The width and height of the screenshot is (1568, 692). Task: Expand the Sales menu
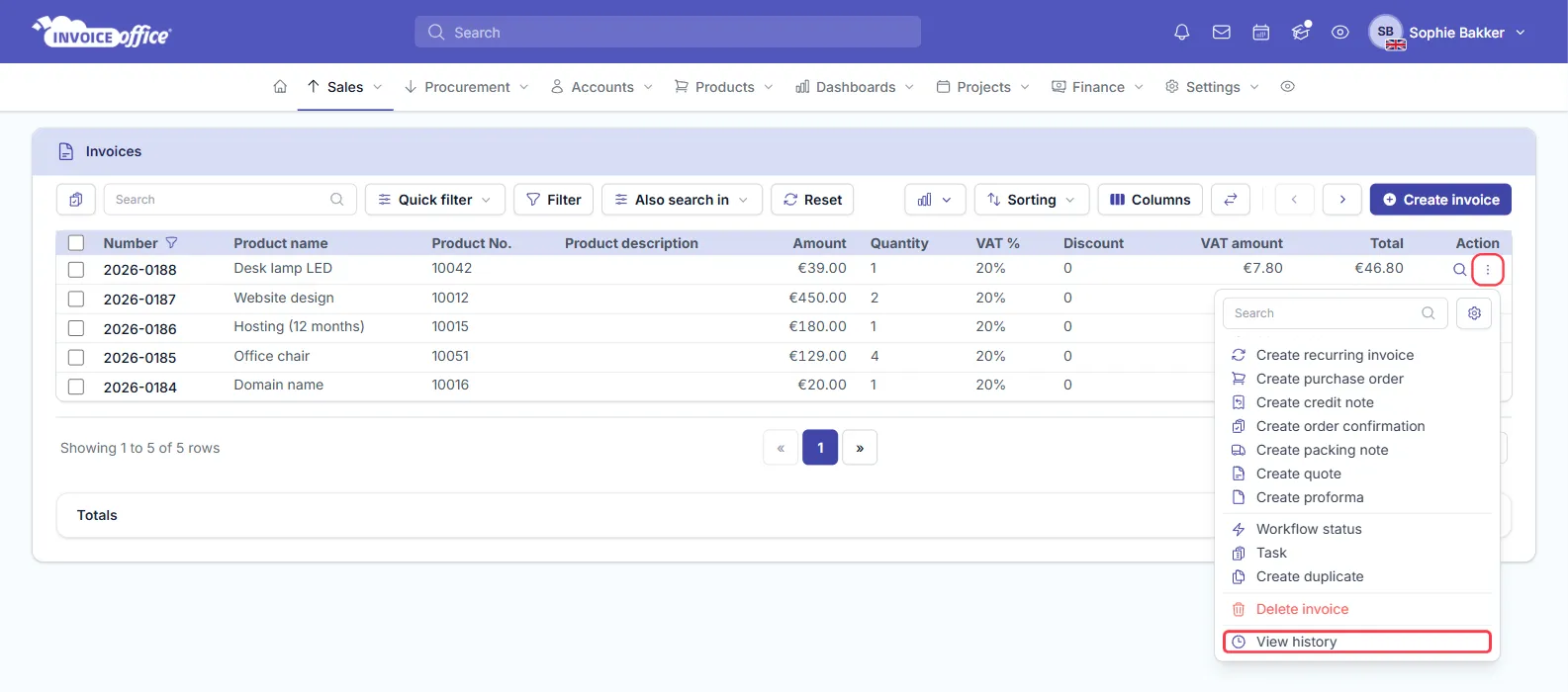click(x=344, y=87)
